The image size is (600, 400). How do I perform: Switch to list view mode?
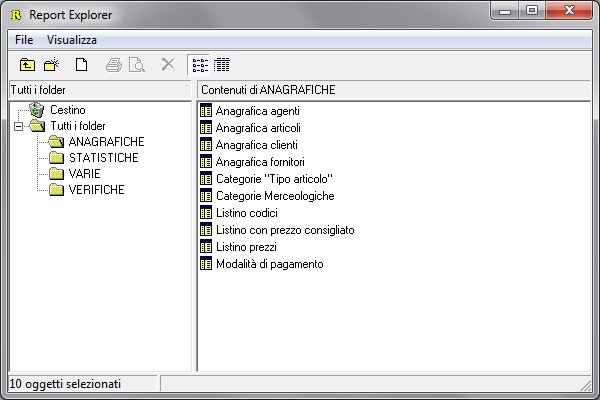pos(199,65)
